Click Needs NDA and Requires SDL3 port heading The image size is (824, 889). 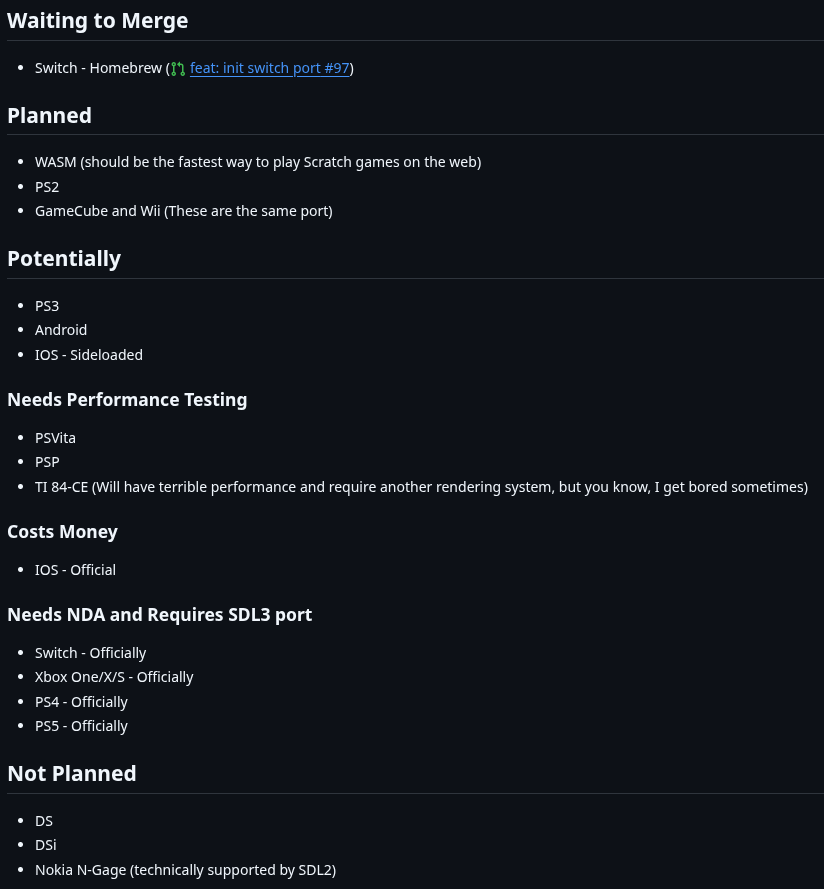(159, 615)
